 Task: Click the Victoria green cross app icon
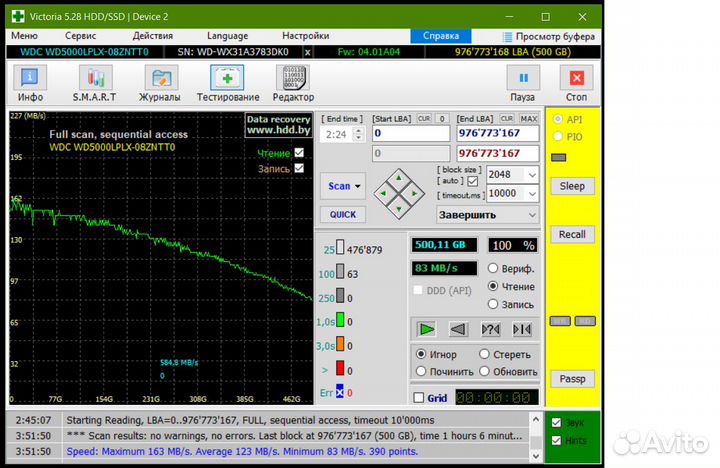coord(18,17)
